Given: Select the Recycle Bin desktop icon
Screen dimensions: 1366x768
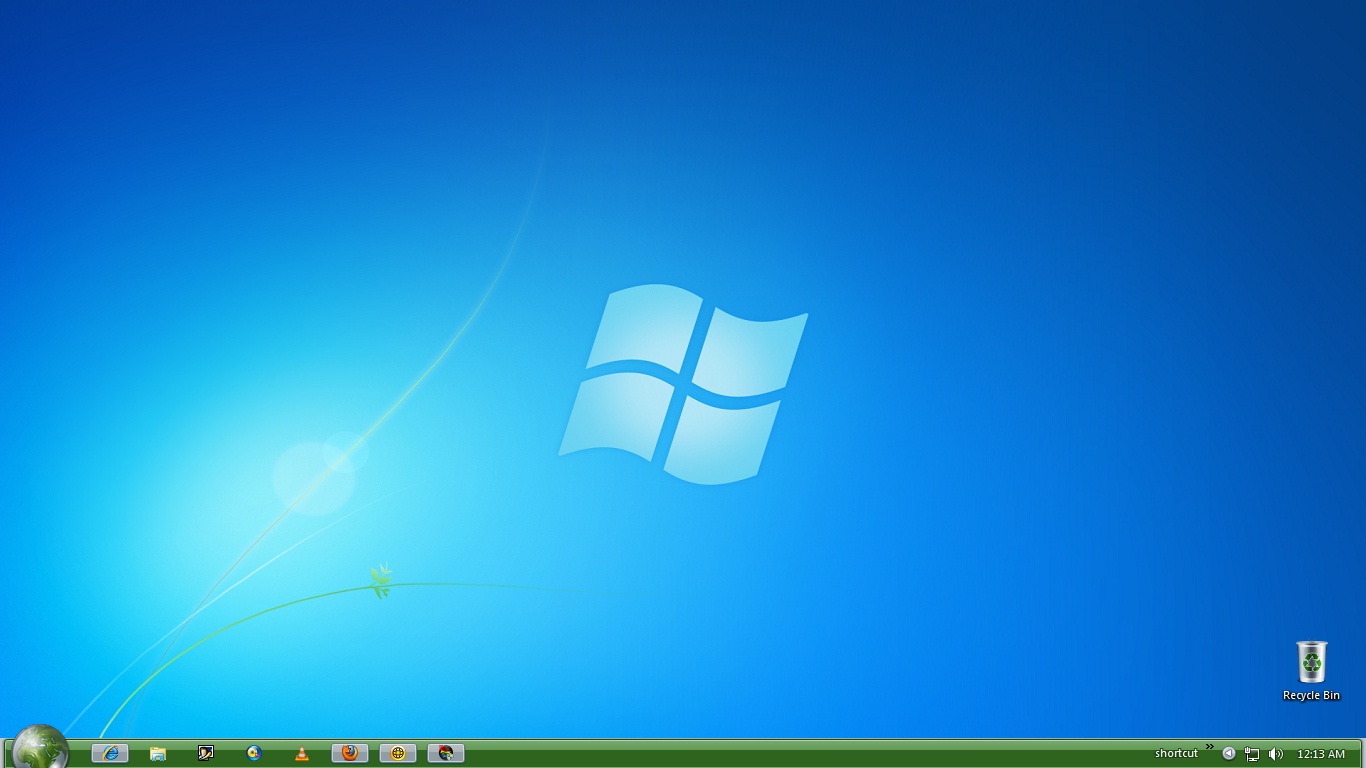Looking at the screenshot, I should tap(1311, 671).
